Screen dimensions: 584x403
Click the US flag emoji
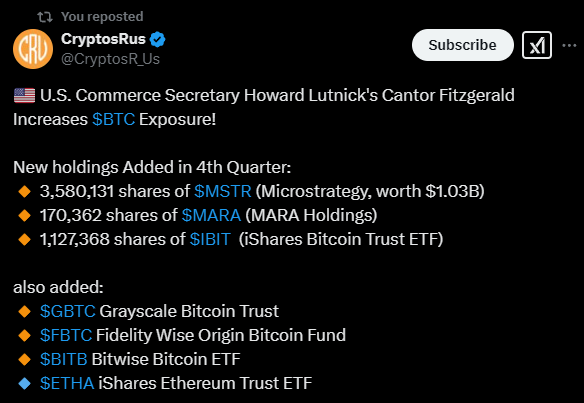[x=25, y=95]
